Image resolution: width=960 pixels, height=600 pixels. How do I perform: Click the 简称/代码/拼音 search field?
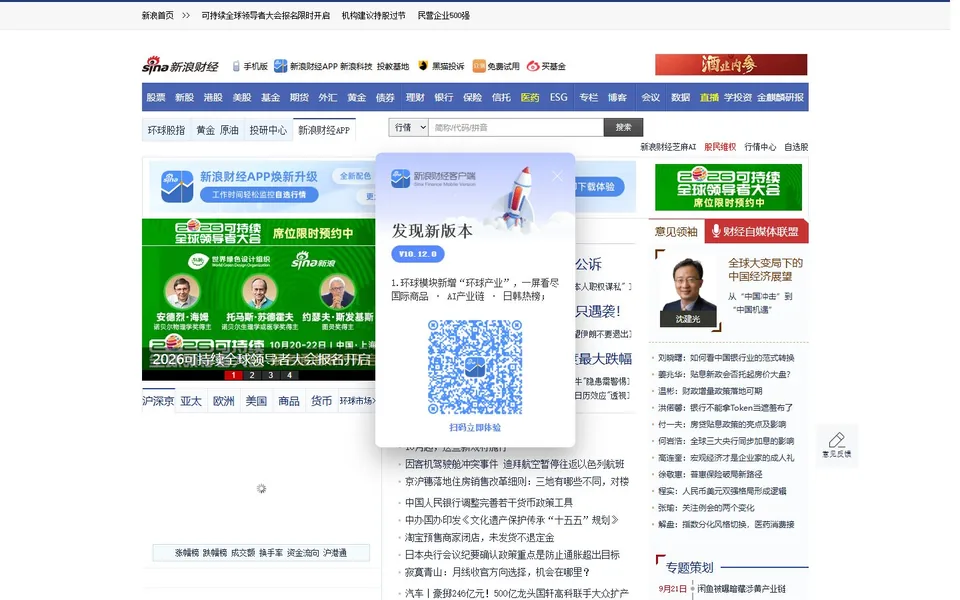[x=516, y=127]
